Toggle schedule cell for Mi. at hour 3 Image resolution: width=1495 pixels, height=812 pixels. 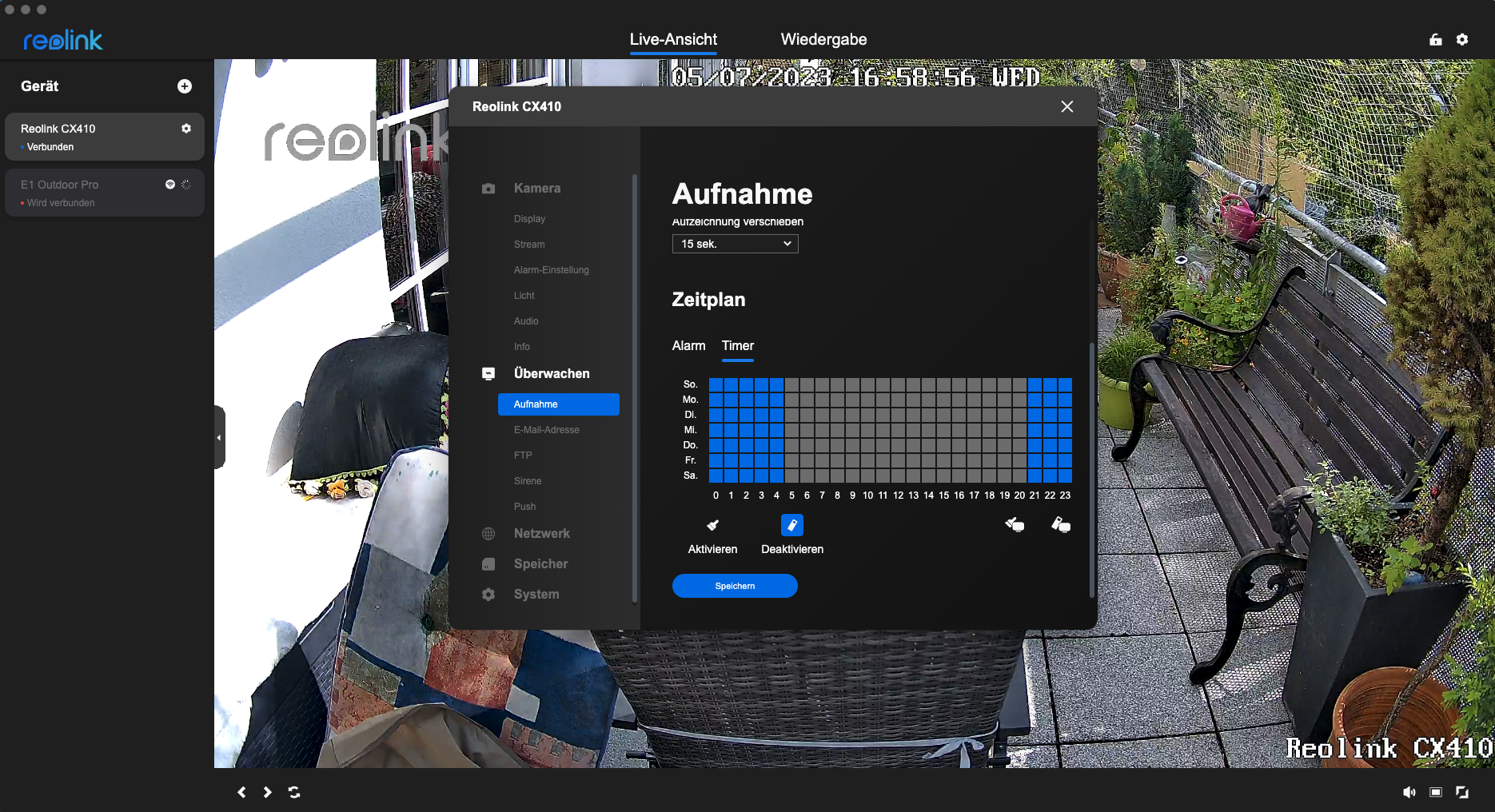761,430
